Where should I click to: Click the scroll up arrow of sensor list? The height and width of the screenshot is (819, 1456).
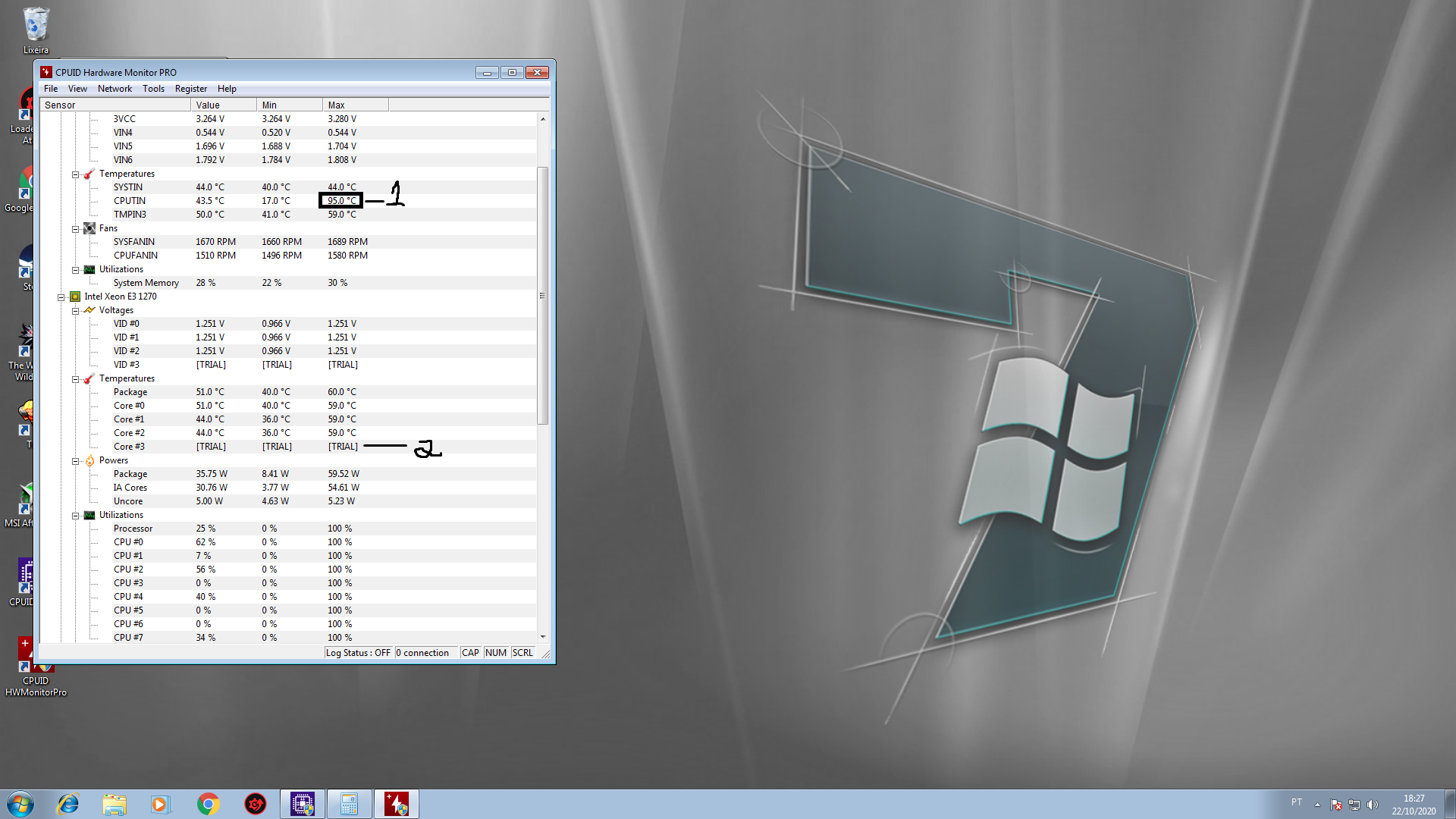click(542, 119)
